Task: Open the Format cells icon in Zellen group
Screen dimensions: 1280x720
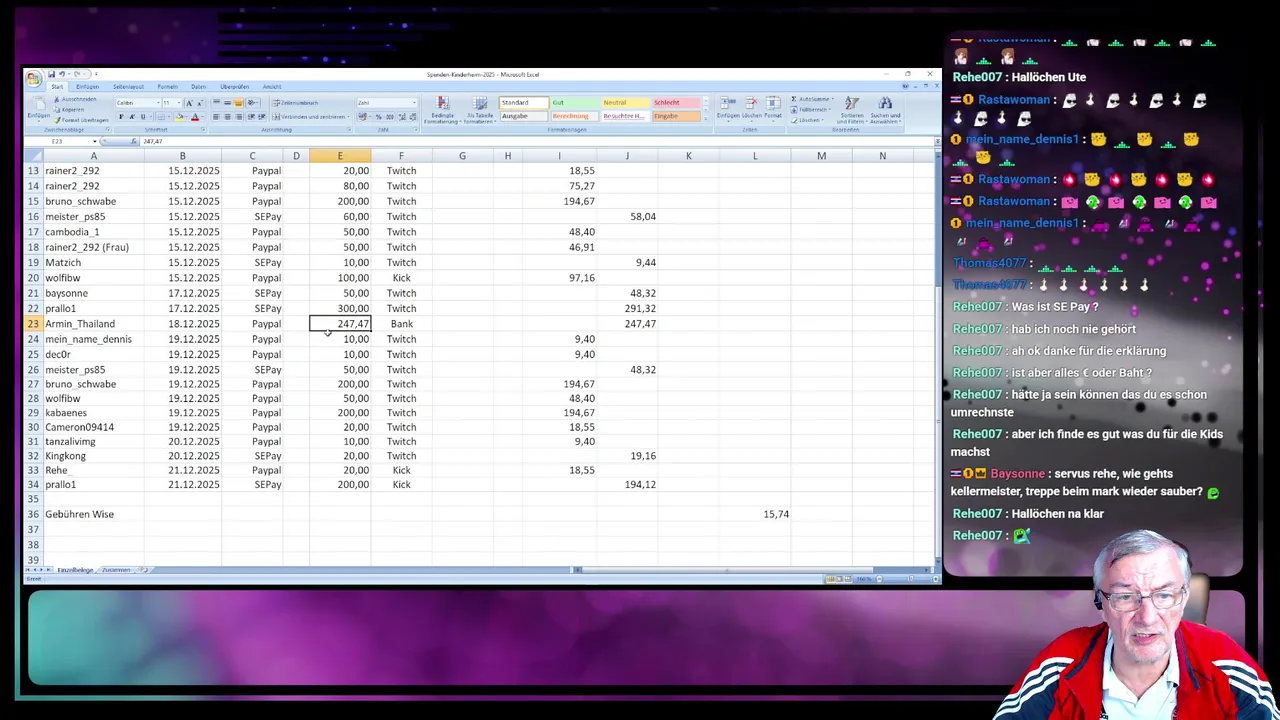Action: coord(773,103)
